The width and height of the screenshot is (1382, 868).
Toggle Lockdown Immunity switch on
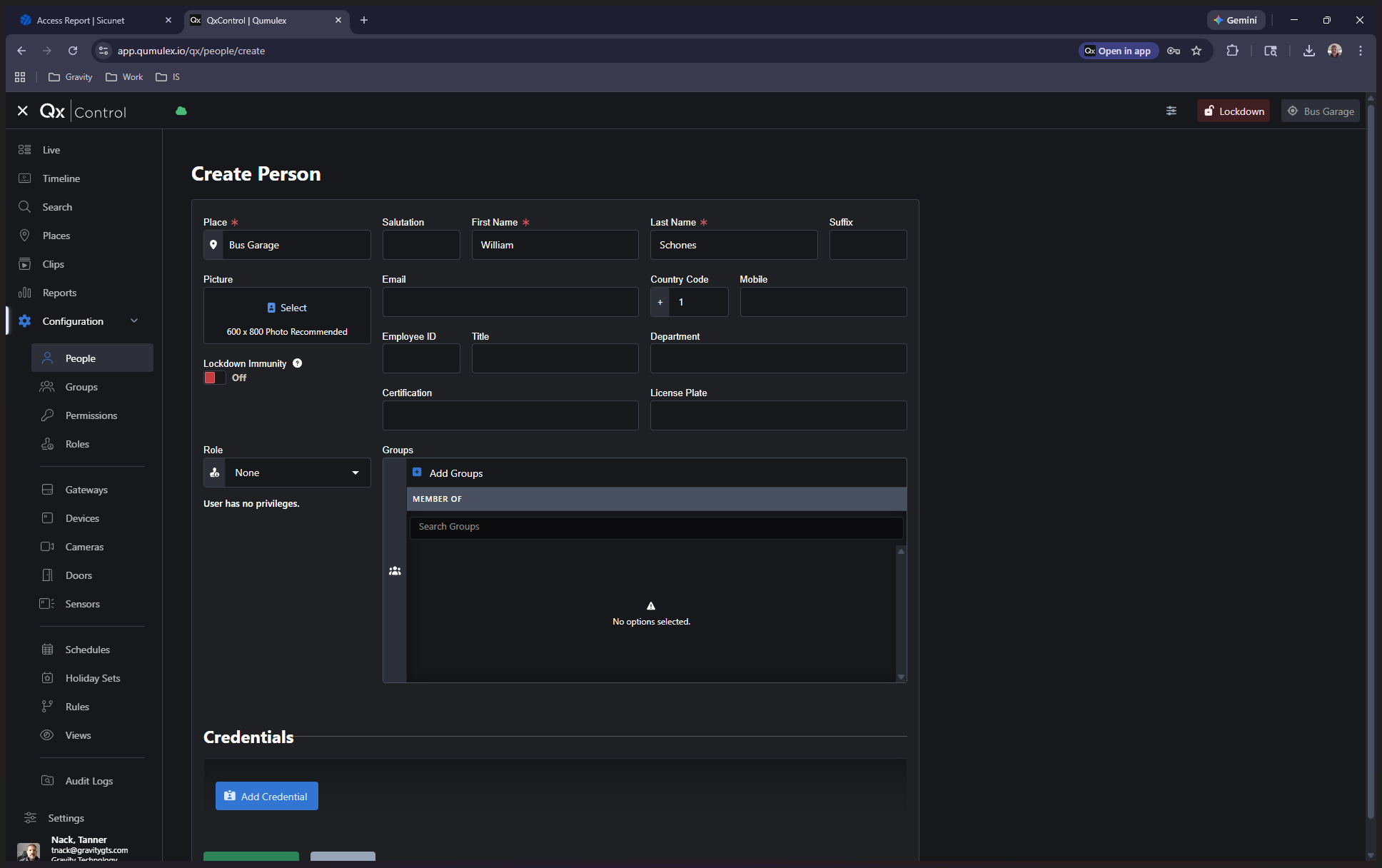[x=214, y=378]
